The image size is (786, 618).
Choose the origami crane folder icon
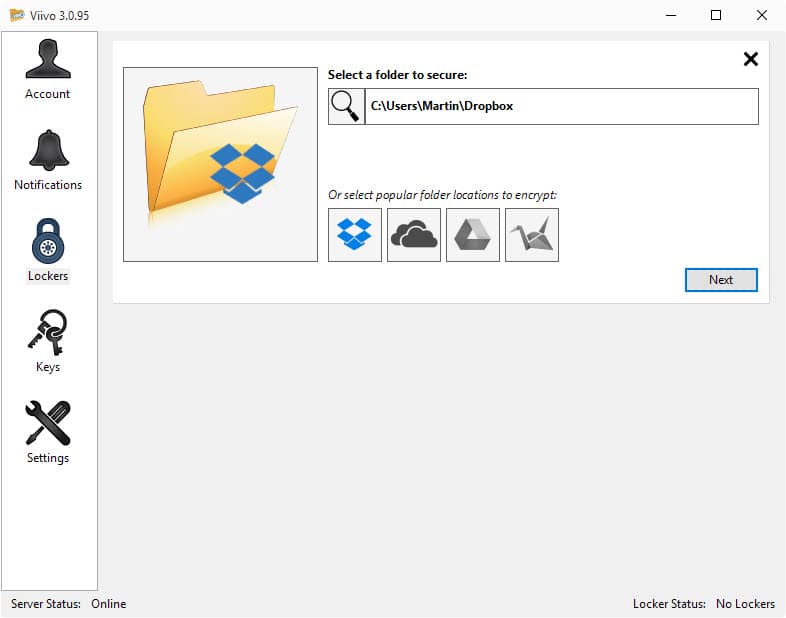pyautogui.click(x=532, y=235)
